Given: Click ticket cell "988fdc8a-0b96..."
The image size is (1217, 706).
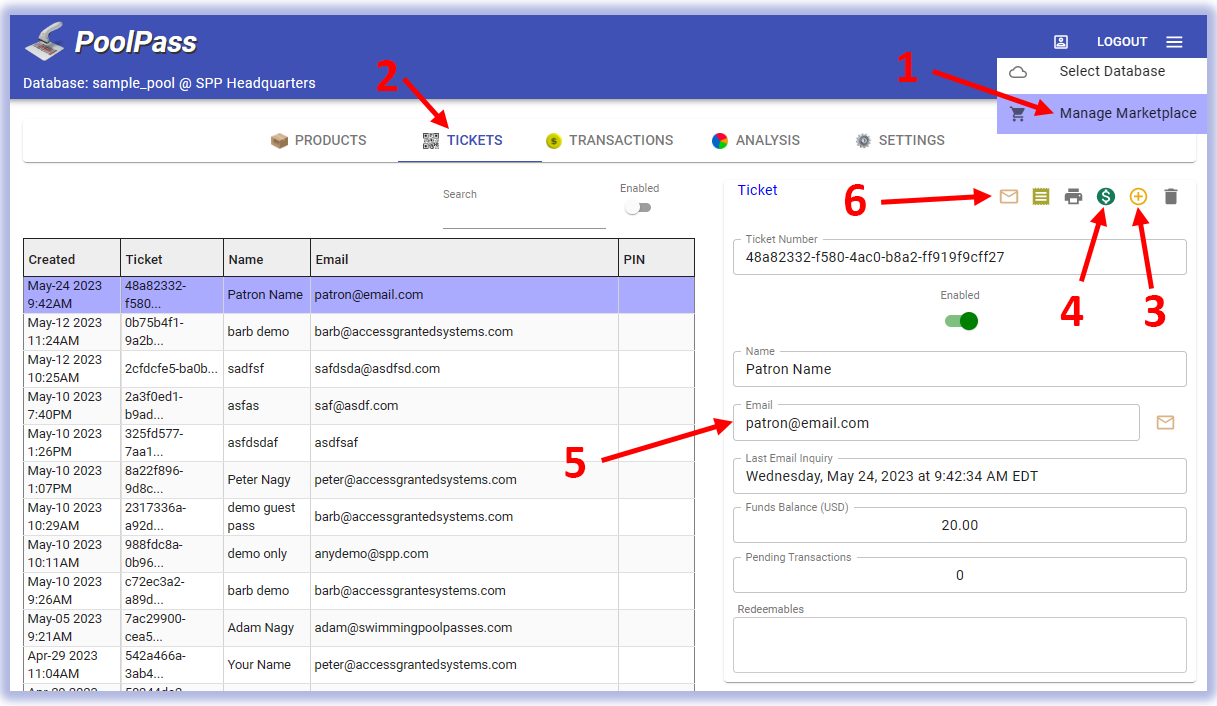Looking at the screenshot, I should 172,554.
